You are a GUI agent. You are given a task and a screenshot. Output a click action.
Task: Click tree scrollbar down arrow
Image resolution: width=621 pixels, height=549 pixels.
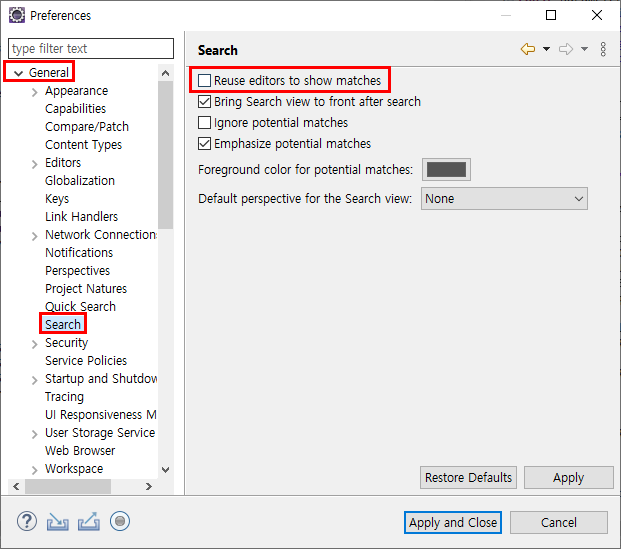point(166,470)
